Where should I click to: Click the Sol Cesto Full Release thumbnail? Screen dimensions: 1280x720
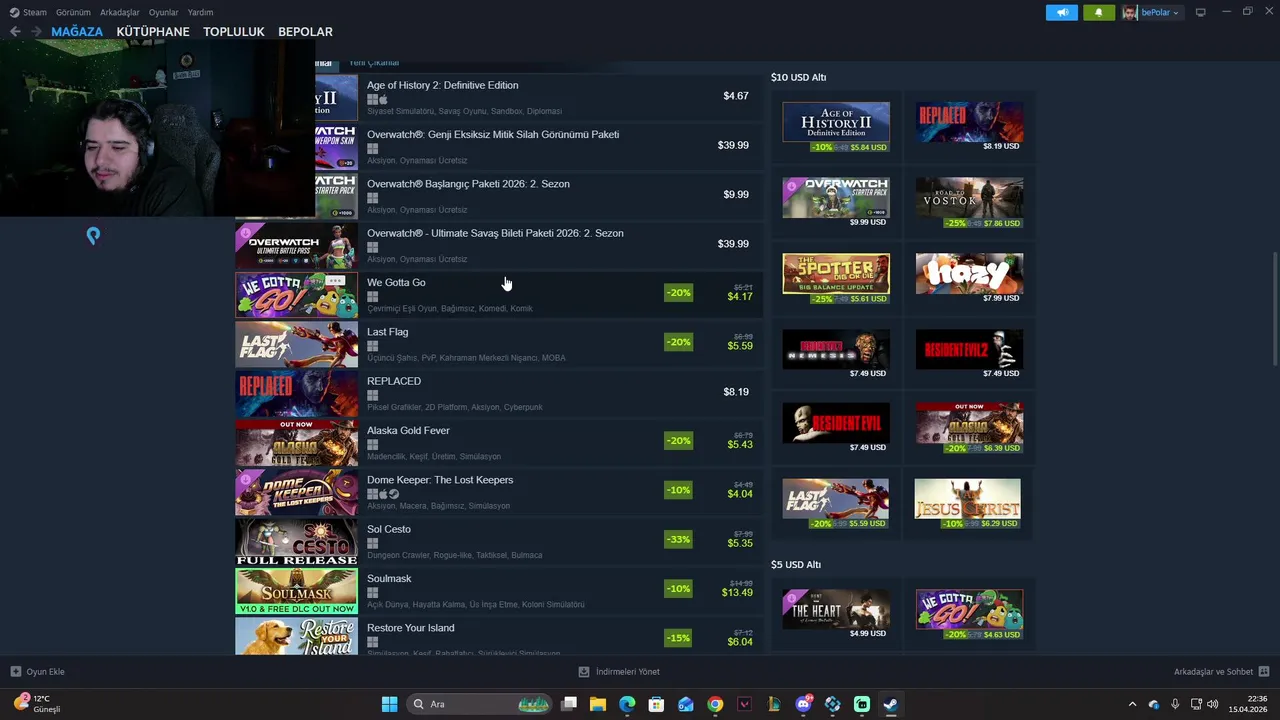point(296,541)
